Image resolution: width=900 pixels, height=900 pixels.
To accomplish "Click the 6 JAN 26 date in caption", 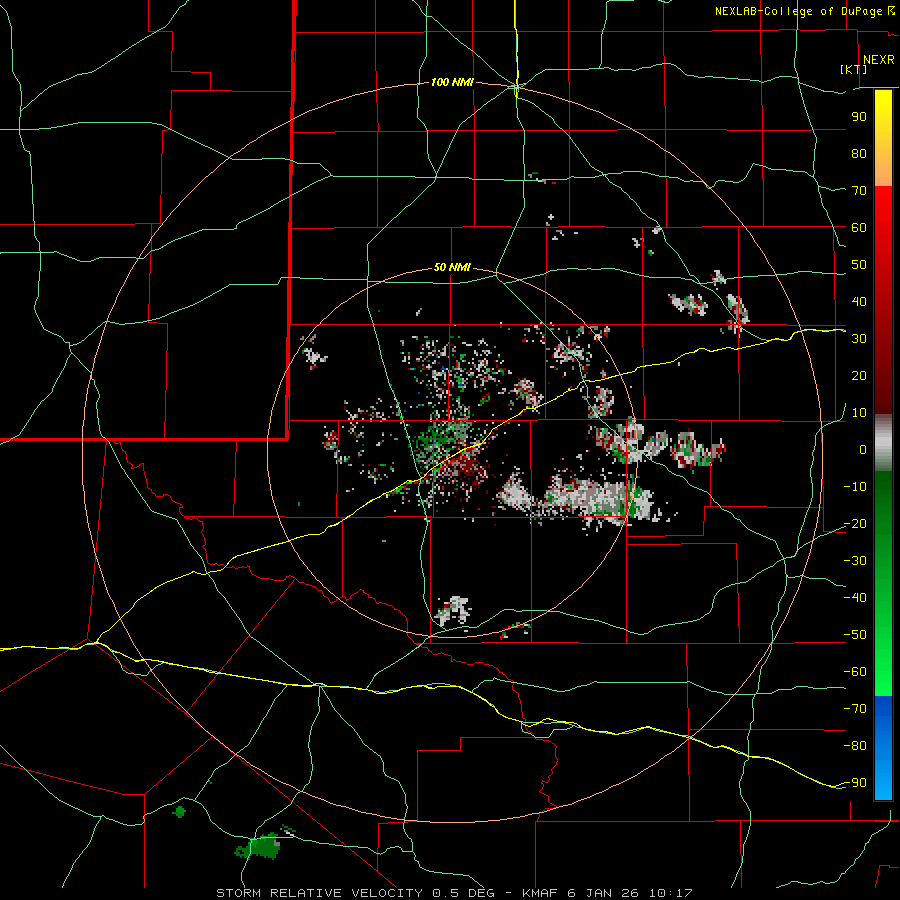I will point(604,893).
